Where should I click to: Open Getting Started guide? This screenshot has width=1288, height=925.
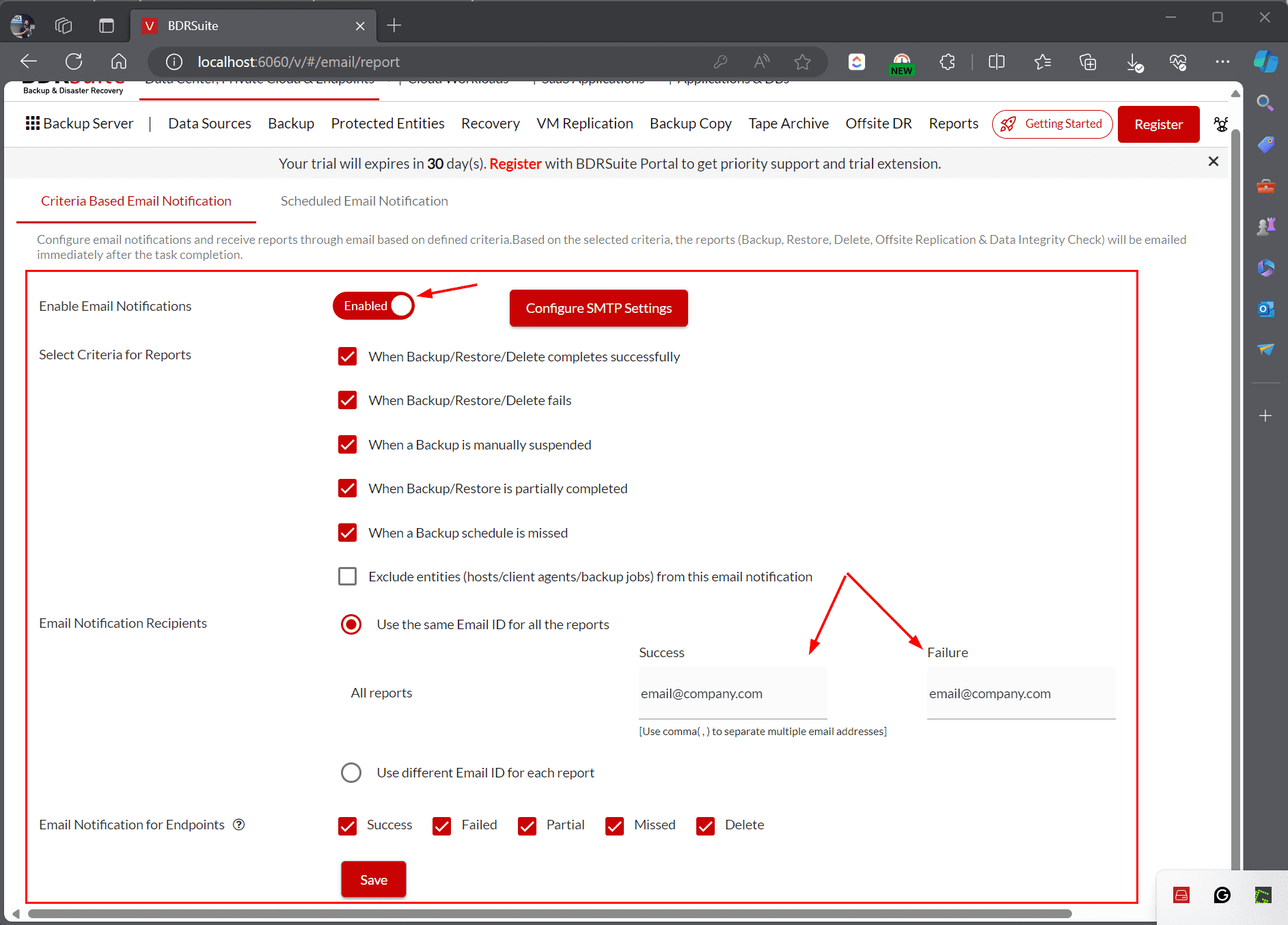1052,124
